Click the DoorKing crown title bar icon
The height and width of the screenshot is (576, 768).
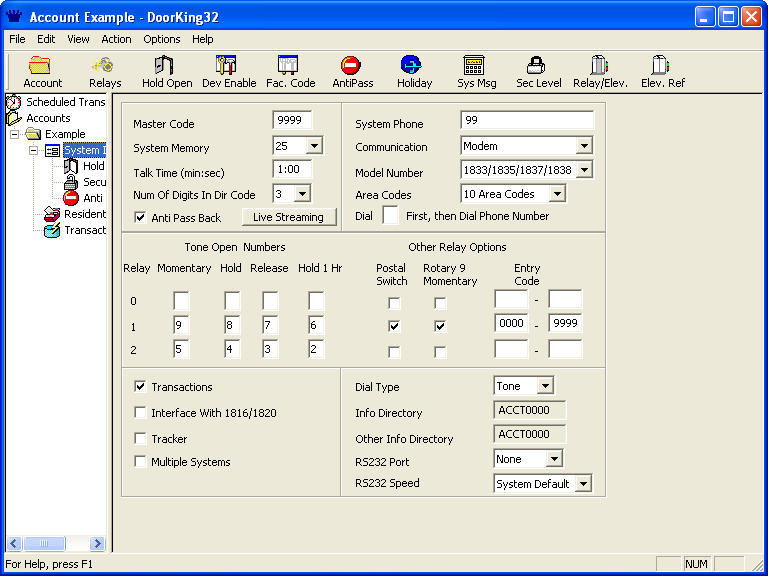coord(14,17)
